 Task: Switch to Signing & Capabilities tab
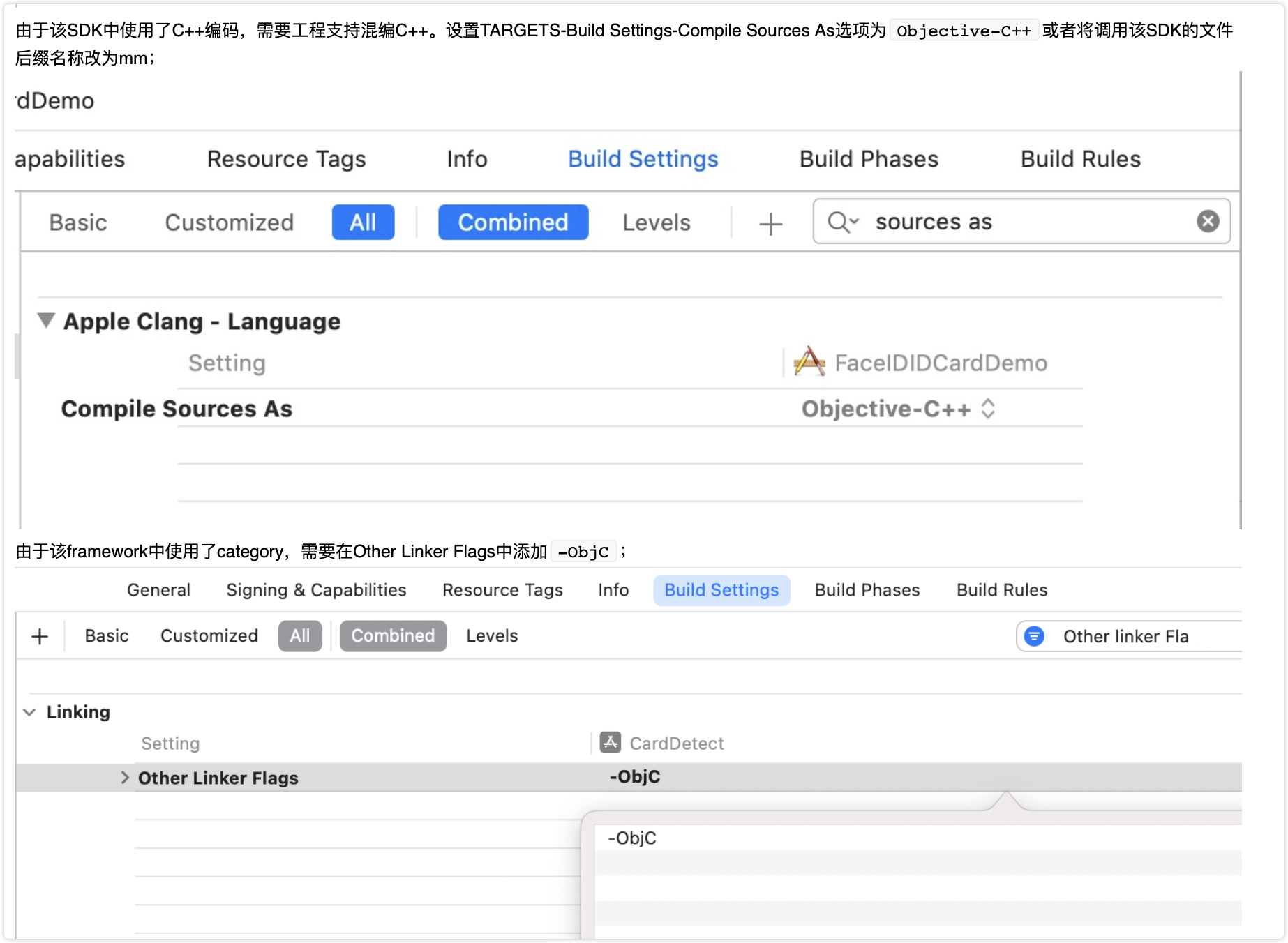[x=316, y=590]
